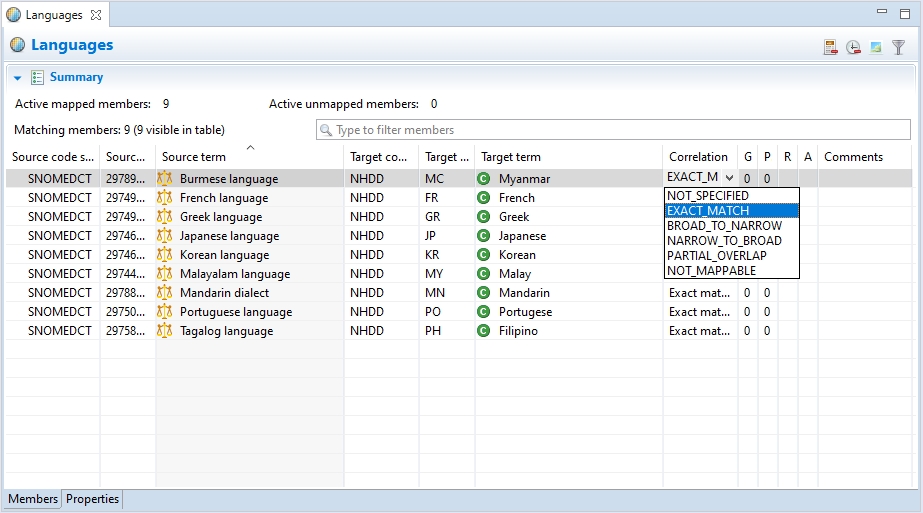Image resolution: width=923 pixels, height=513 pixels.
Task: Select BROAD_TO_NARROW in the dropdown list
Action: pos(724,226)
